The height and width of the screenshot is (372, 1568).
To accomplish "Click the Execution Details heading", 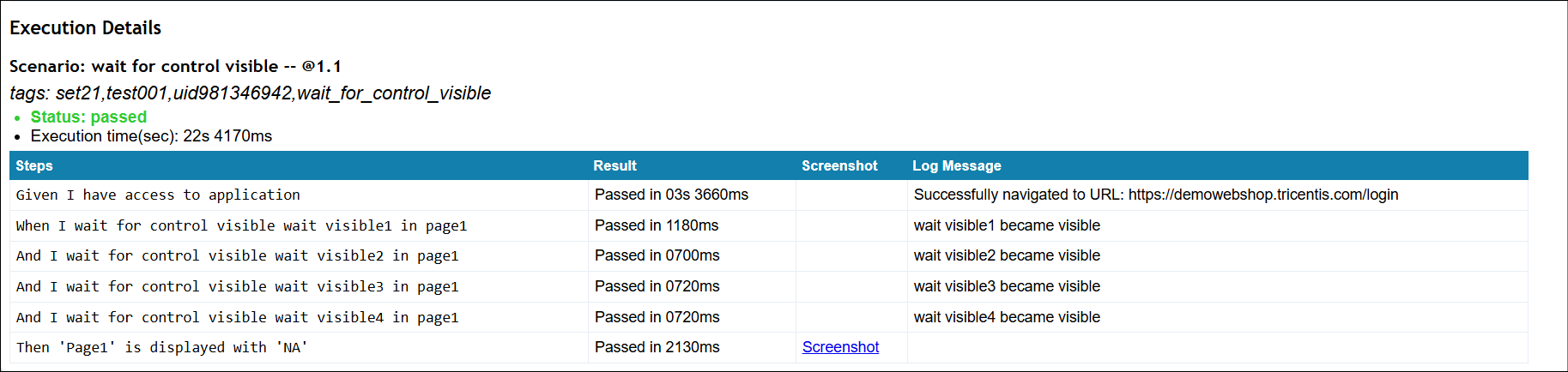I will 85,28.
